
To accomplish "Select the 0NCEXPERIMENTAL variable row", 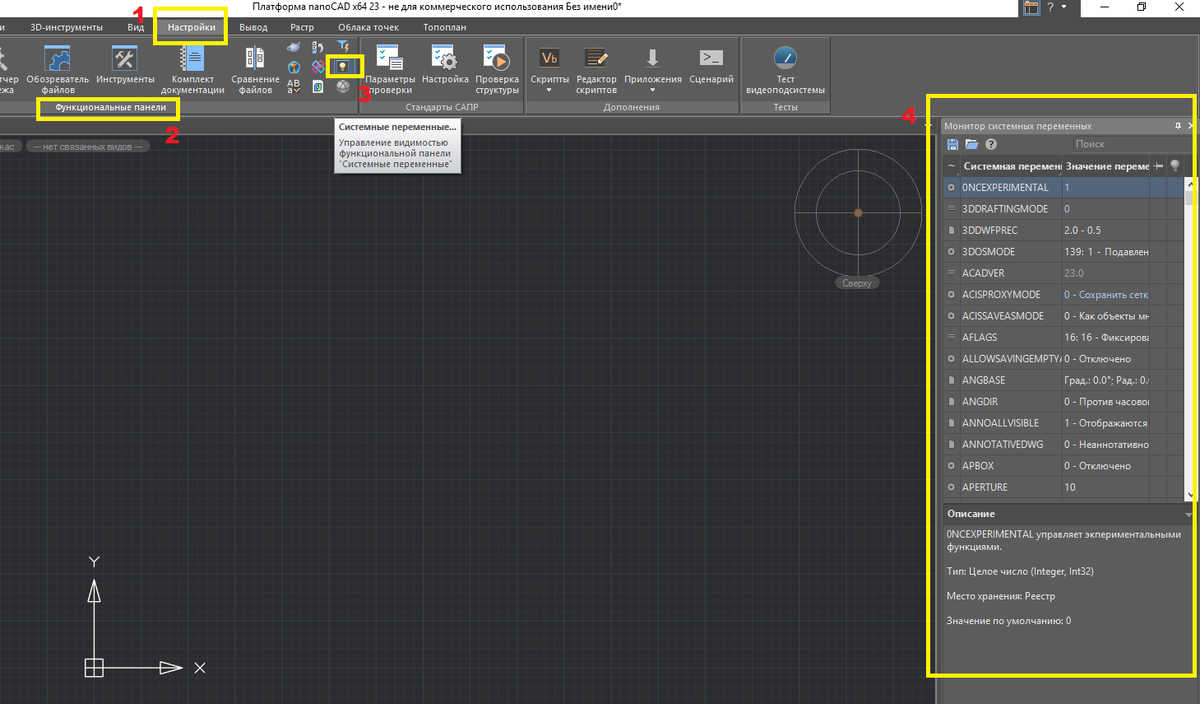I will (1064, 187).
